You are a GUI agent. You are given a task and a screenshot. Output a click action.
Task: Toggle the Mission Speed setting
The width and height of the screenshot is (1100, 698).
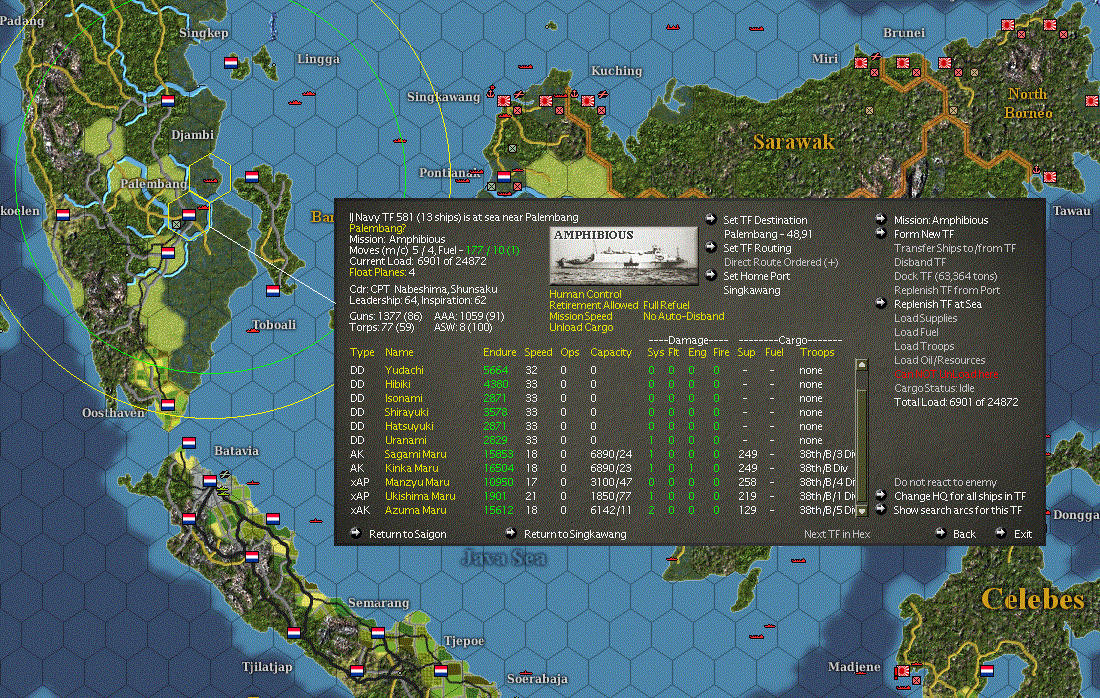tap(581, 316)
